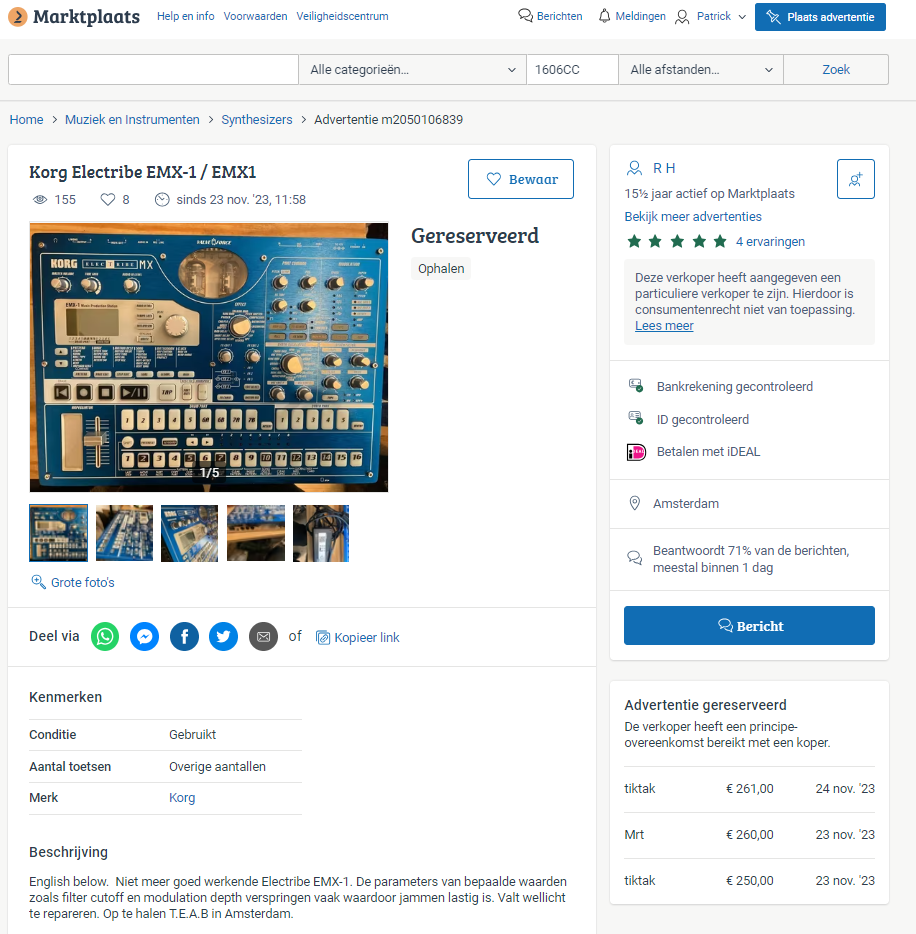Open the Voorwaarden link in header

pyautogui.click(x=256, y=16)
